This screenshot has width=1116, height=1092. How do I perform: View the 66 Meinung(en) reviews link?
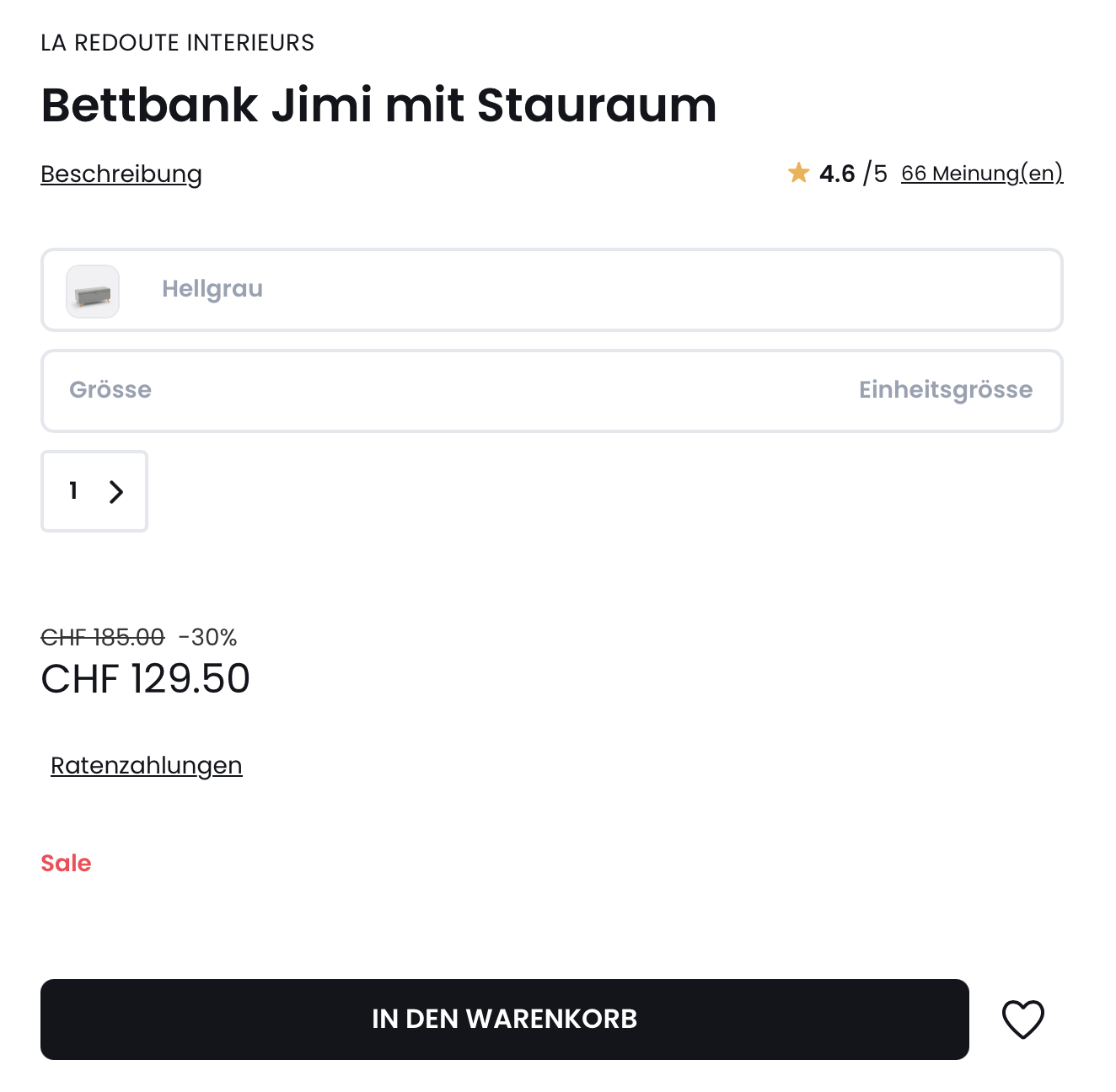(982, 174)
